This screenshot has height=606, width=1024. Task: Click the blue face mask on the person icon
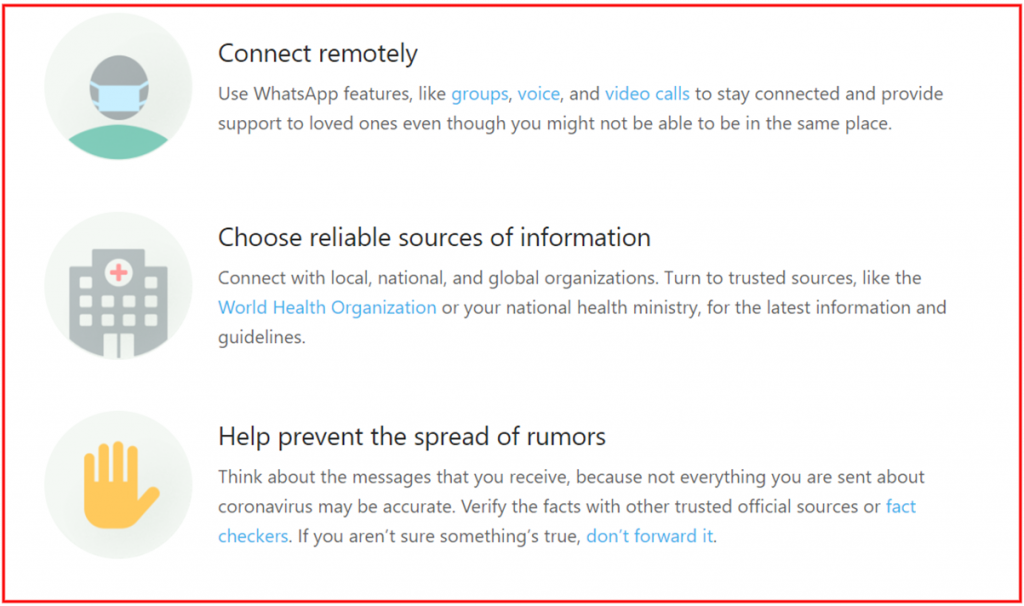(119, 97)
